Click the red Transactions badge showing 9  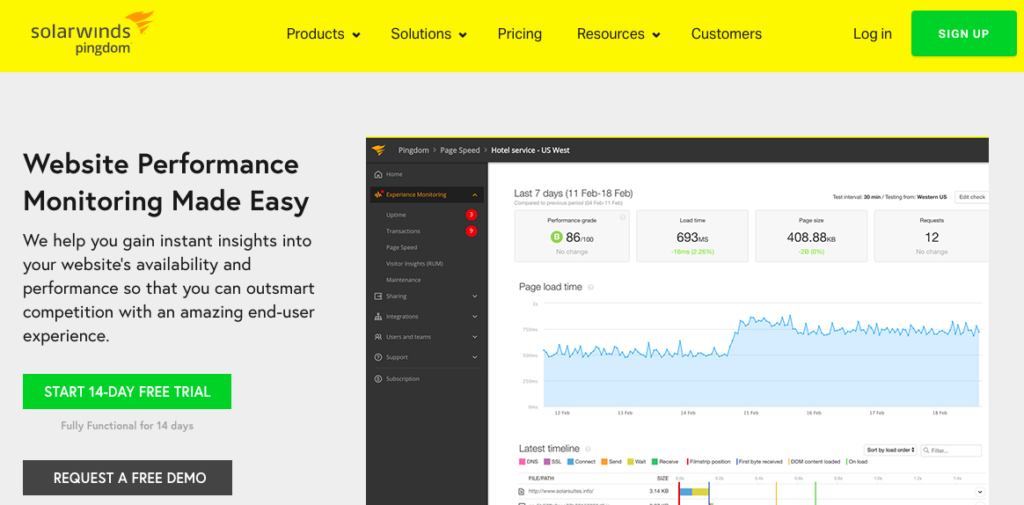pyautogui.click(x=471, y=231)
